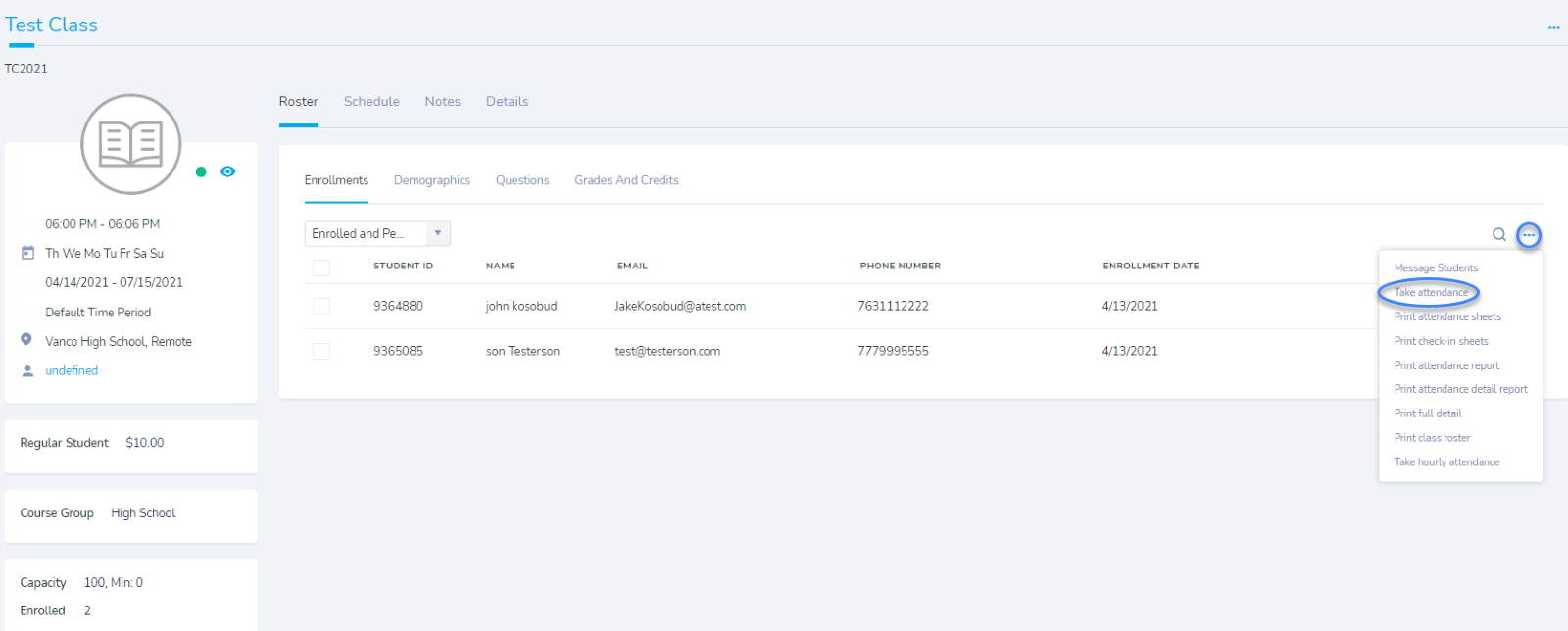Click the location pin icon by Vanco High School

(x=26, y=339)
